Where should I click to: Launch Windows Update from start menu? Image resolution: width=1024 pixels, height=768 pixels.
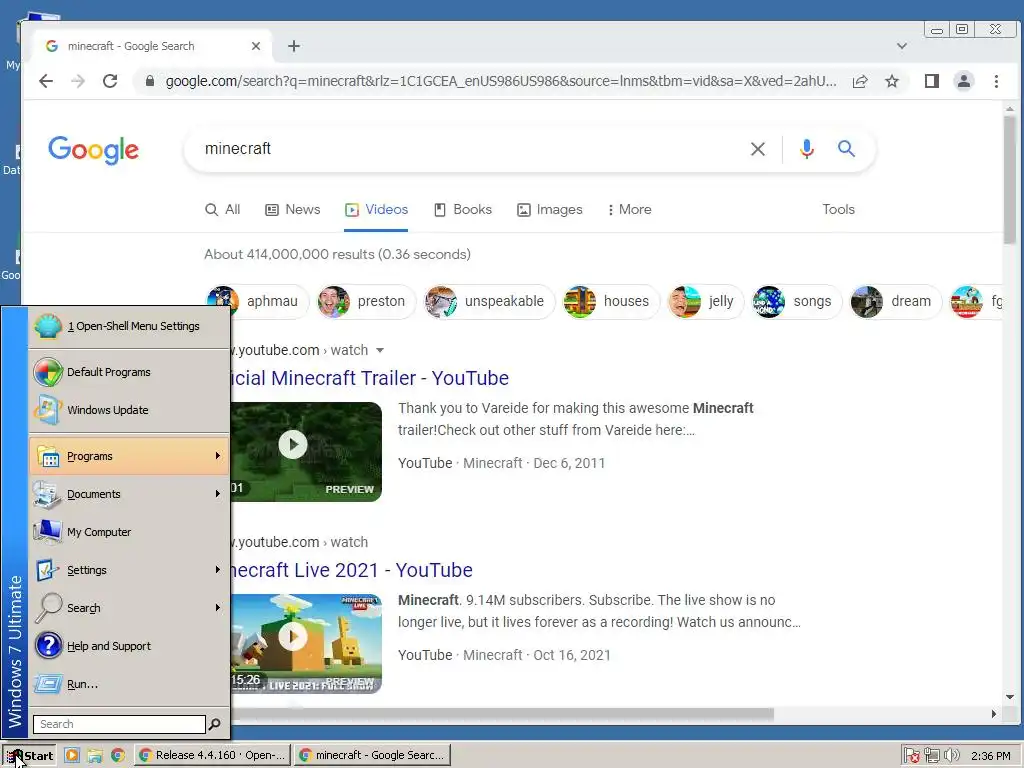[x=129, y=410]
